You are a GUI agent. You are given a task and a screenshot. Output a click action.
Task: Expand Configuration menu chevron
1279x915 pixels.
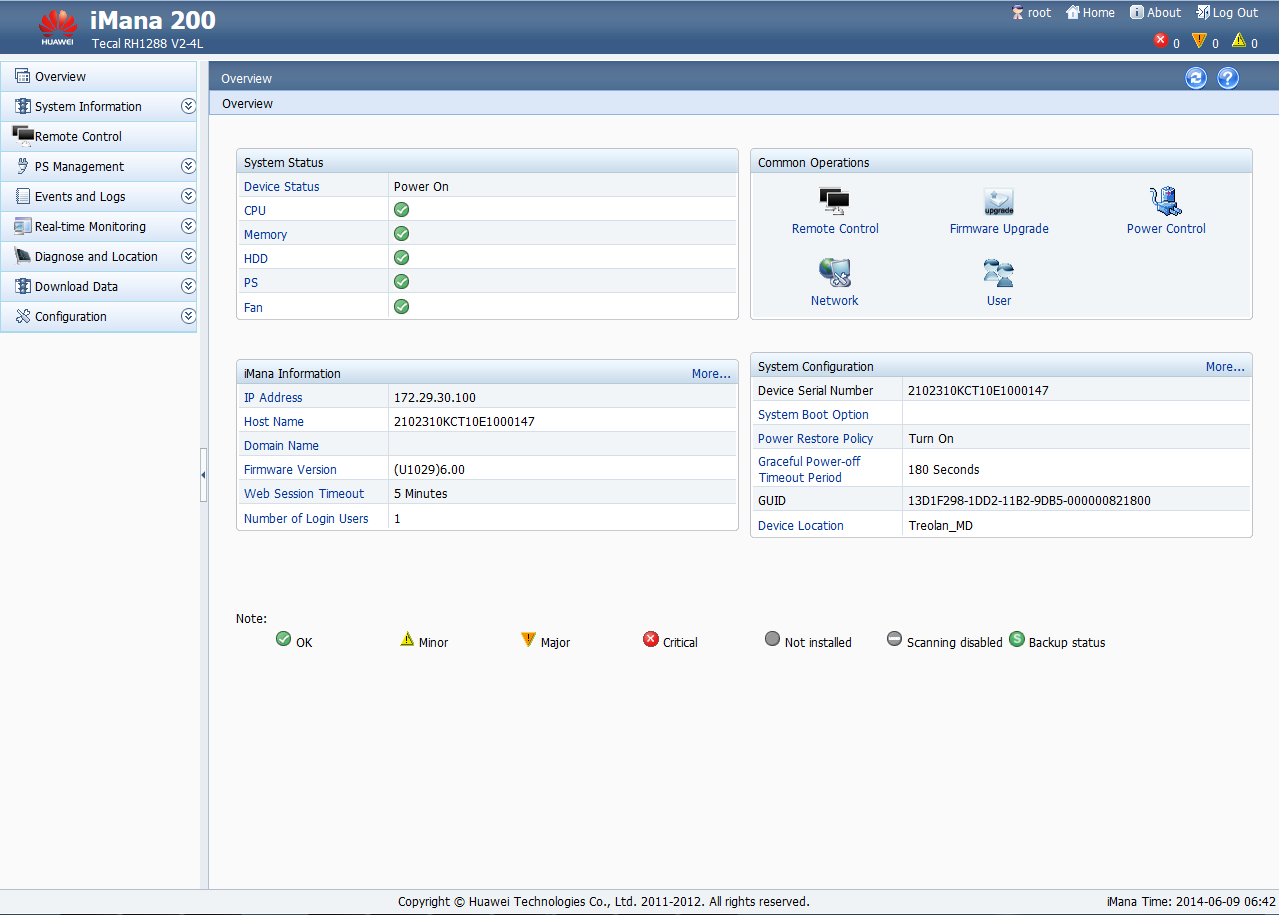click(187, 316)
